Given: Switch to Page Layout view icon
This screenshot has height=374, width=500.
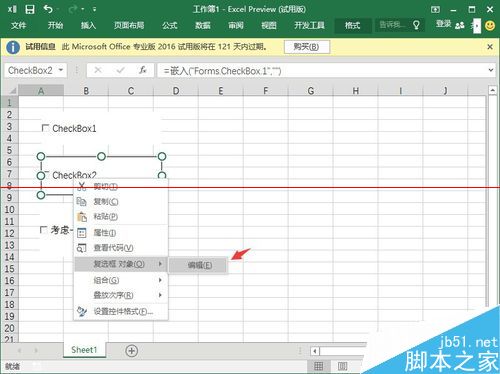Looking at the screenshot, I should [x=342, y=367].
